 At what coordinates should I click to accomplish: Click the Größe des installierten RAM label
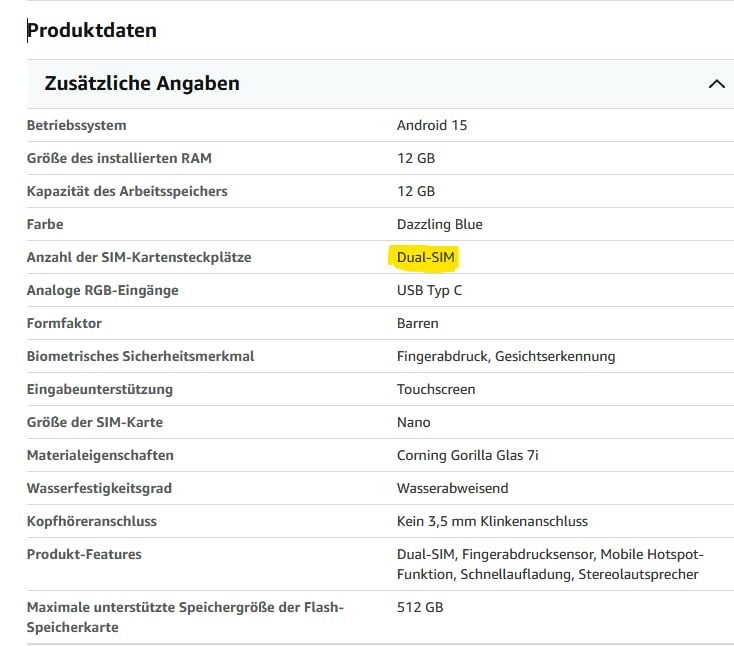click(119, 158)
